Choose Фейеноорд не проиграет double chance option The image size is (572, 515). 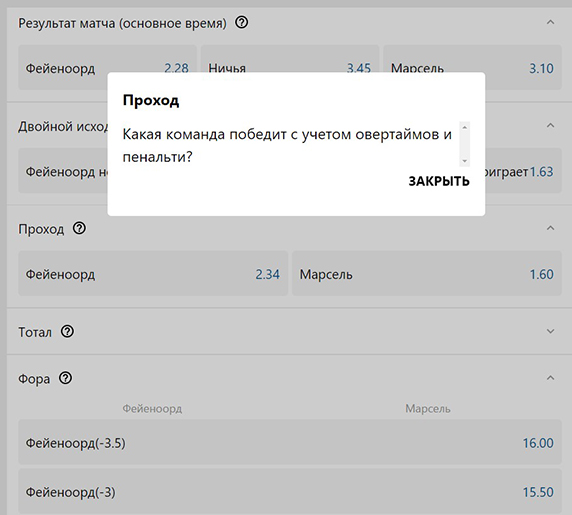[63, 170]
